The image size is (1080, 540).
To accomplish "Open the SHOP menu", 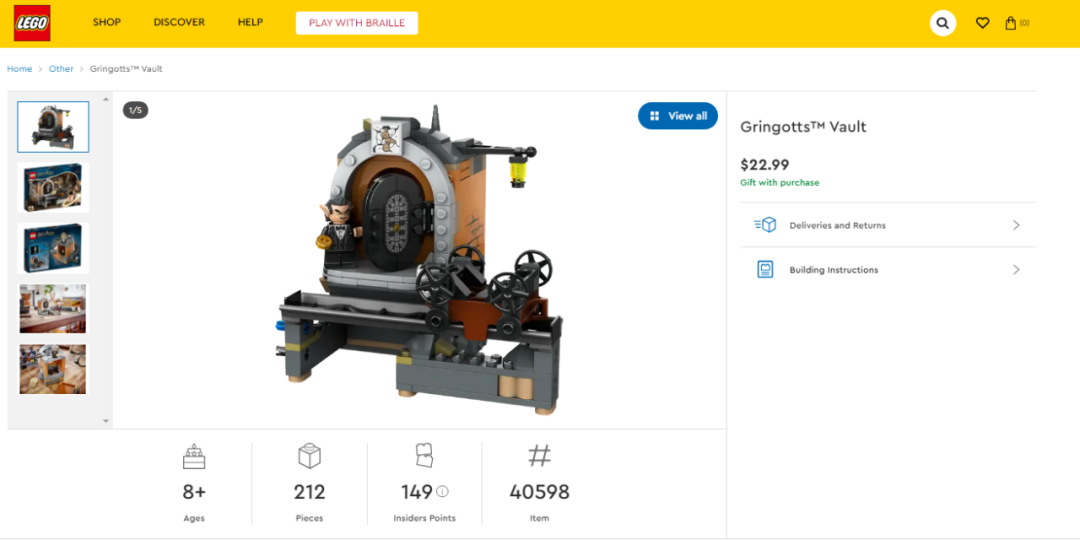I will click(x=107, y=22).
